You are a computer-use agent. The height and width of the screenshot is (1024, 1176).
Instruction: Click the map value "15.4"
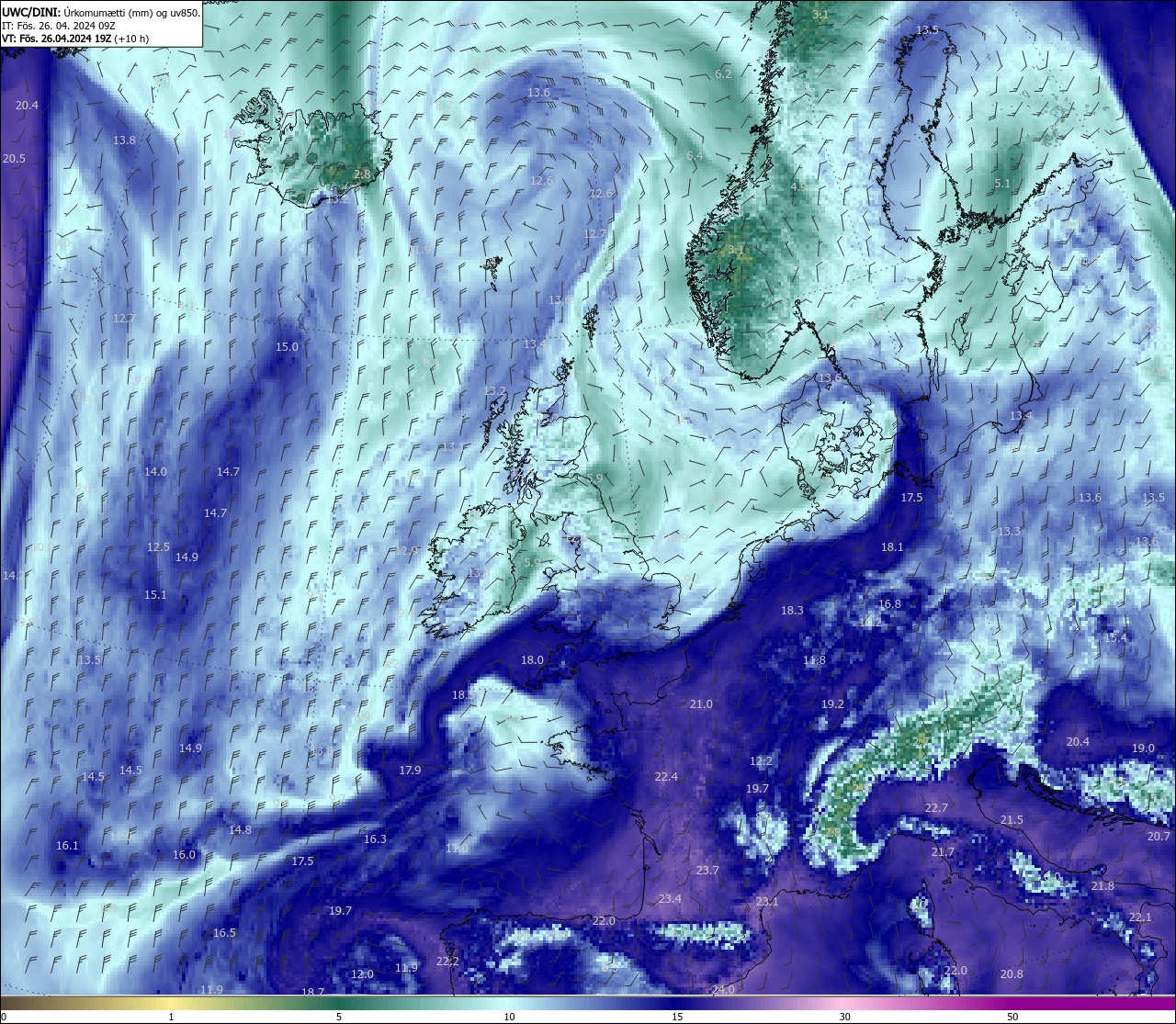tap(1115, 638)
